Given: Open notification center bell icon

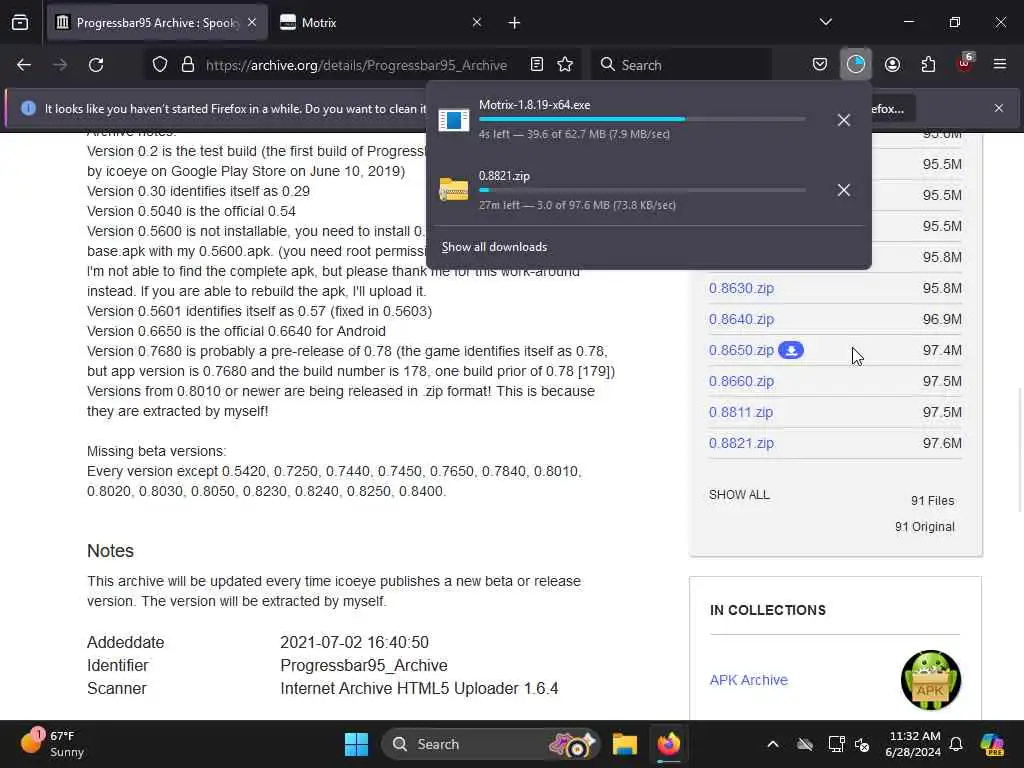Looking at the screenshot, I should [x=956, y=744].
